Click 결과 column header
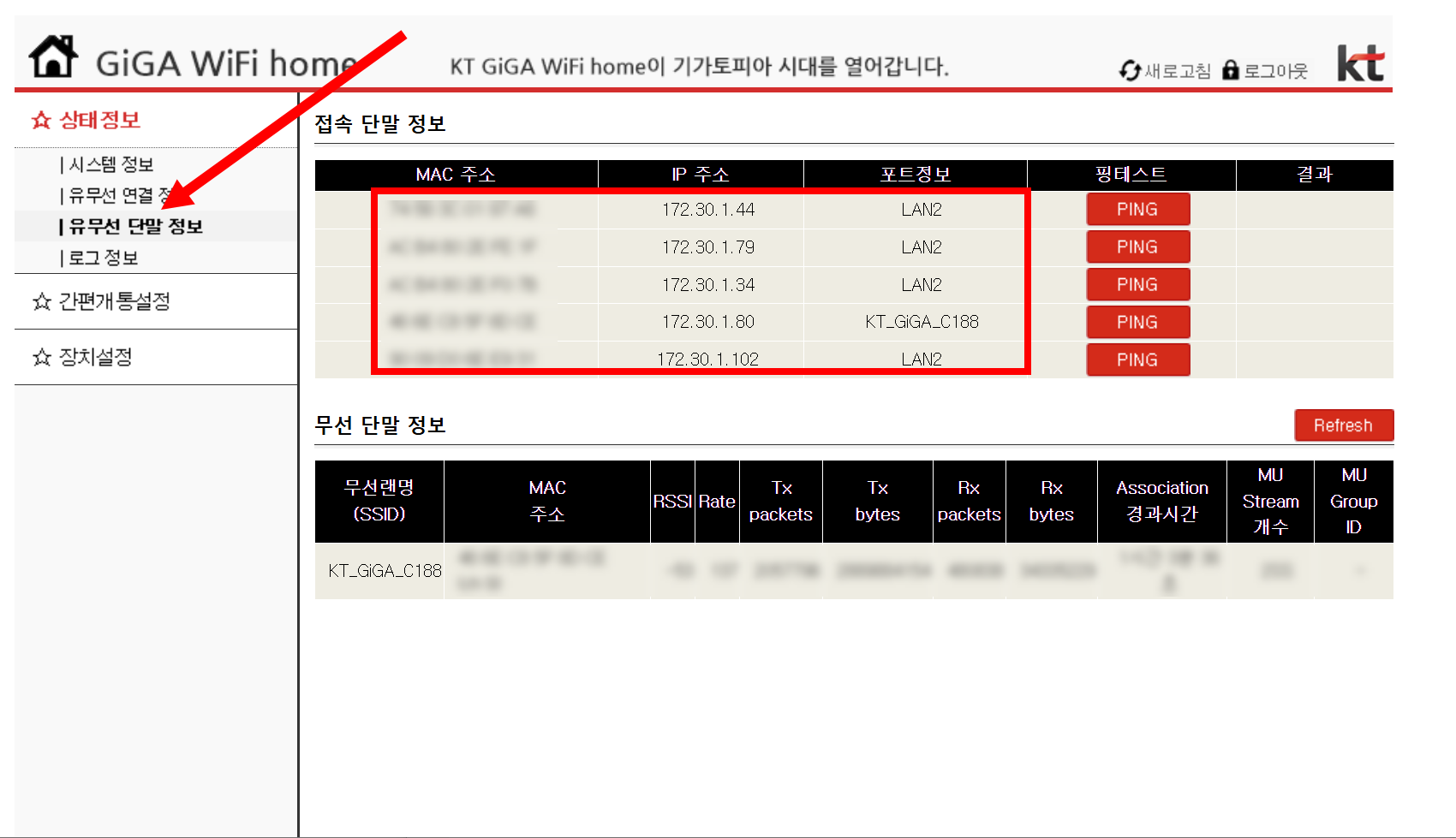 pyautogui.click(x=1315, y=175)
